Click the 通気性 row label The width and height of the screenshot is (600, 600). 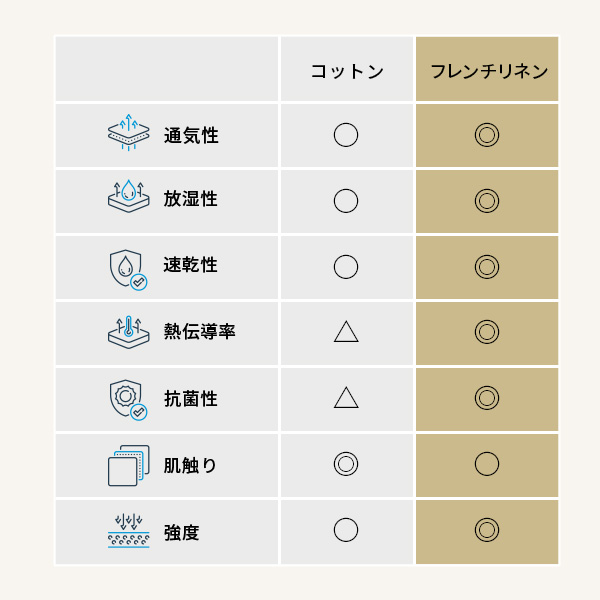tap(191, 135)
